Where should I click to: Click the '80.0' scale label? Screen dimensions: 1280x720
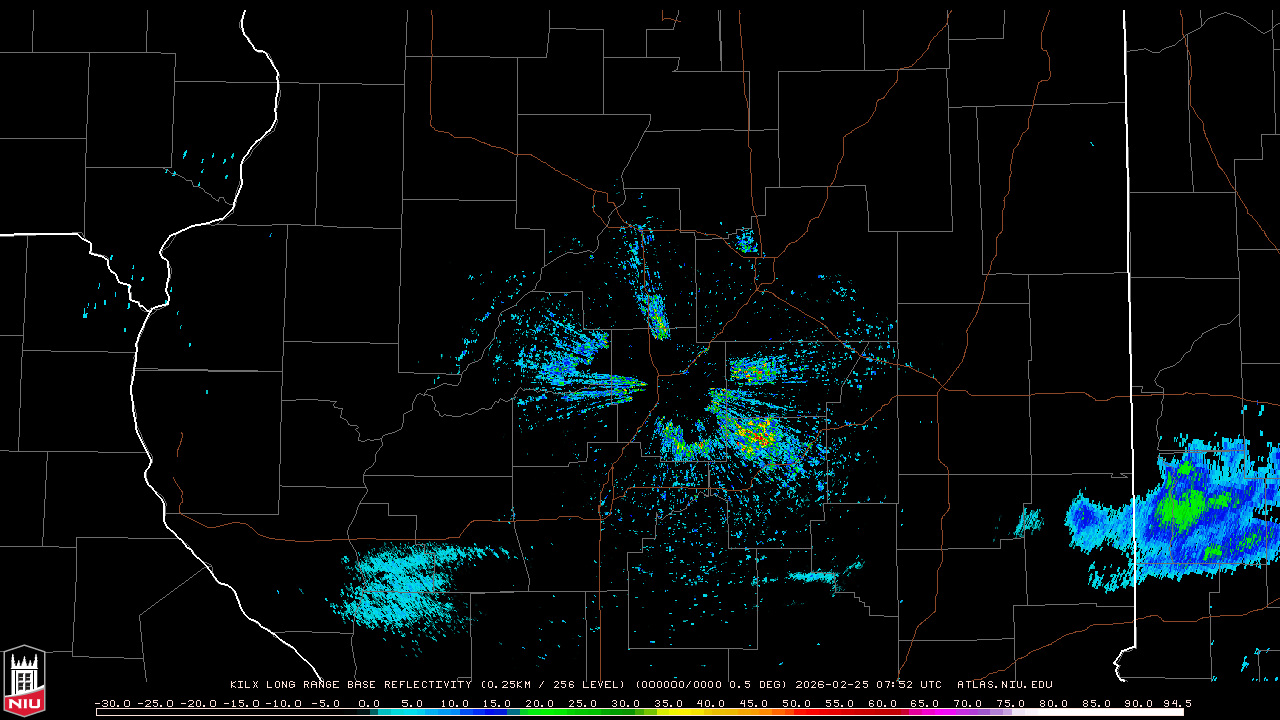coord(1053,703)
